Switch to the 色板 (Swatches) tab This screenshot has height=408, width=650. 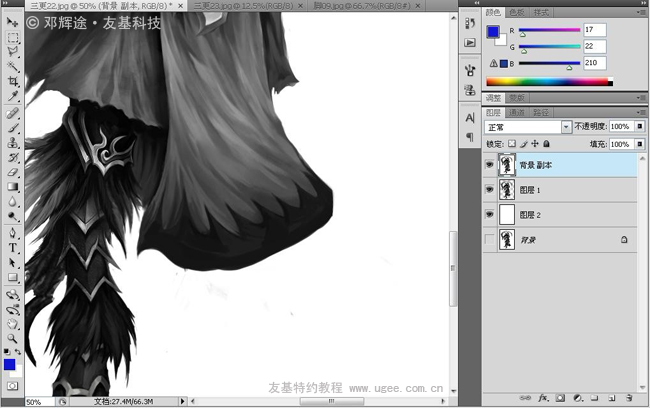click(516, 13)
